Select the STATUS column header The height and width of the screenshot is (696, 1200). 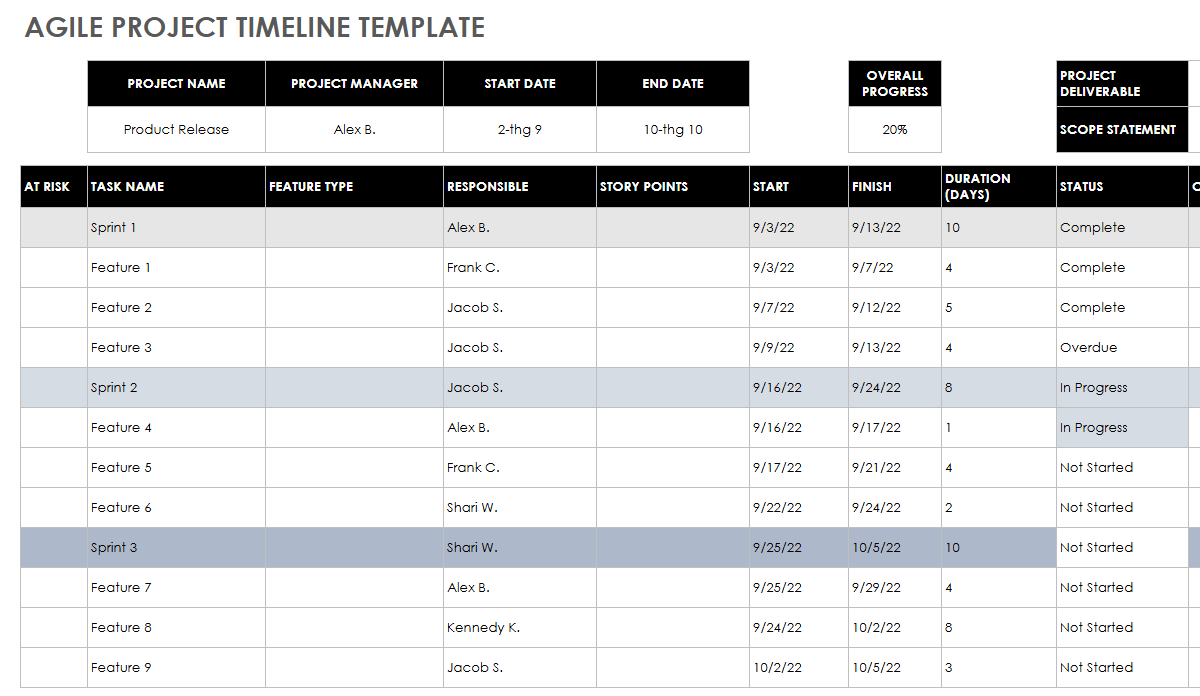click(x=1082, y=187)
